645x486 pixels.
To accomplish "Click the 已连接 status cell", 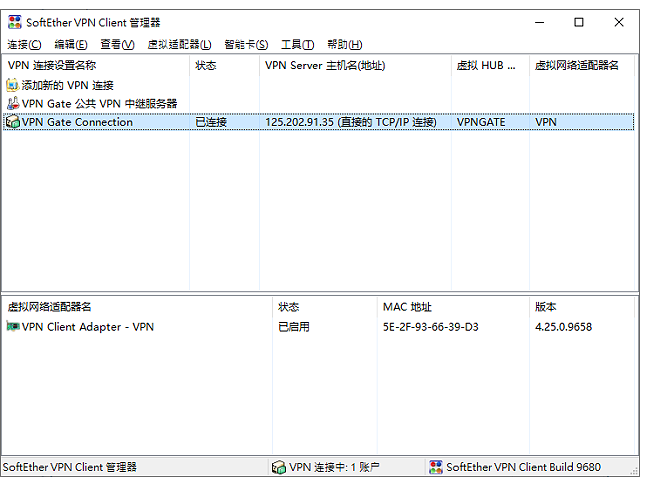I will coord(211,122).
